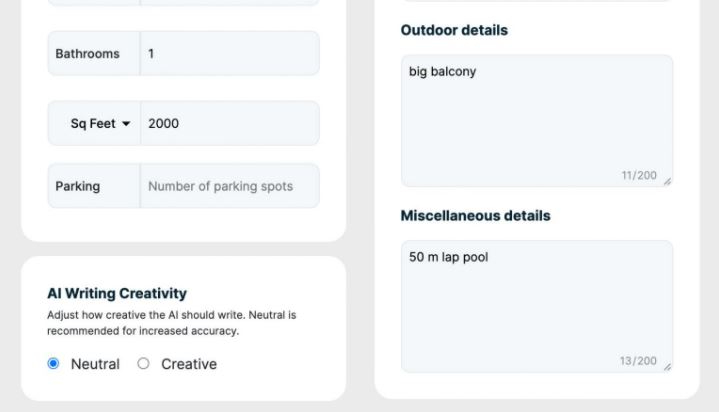Viewport: 719px width, 412px height.
Task: Click the 11/200 character counter
Action: [x=639, y=176]
